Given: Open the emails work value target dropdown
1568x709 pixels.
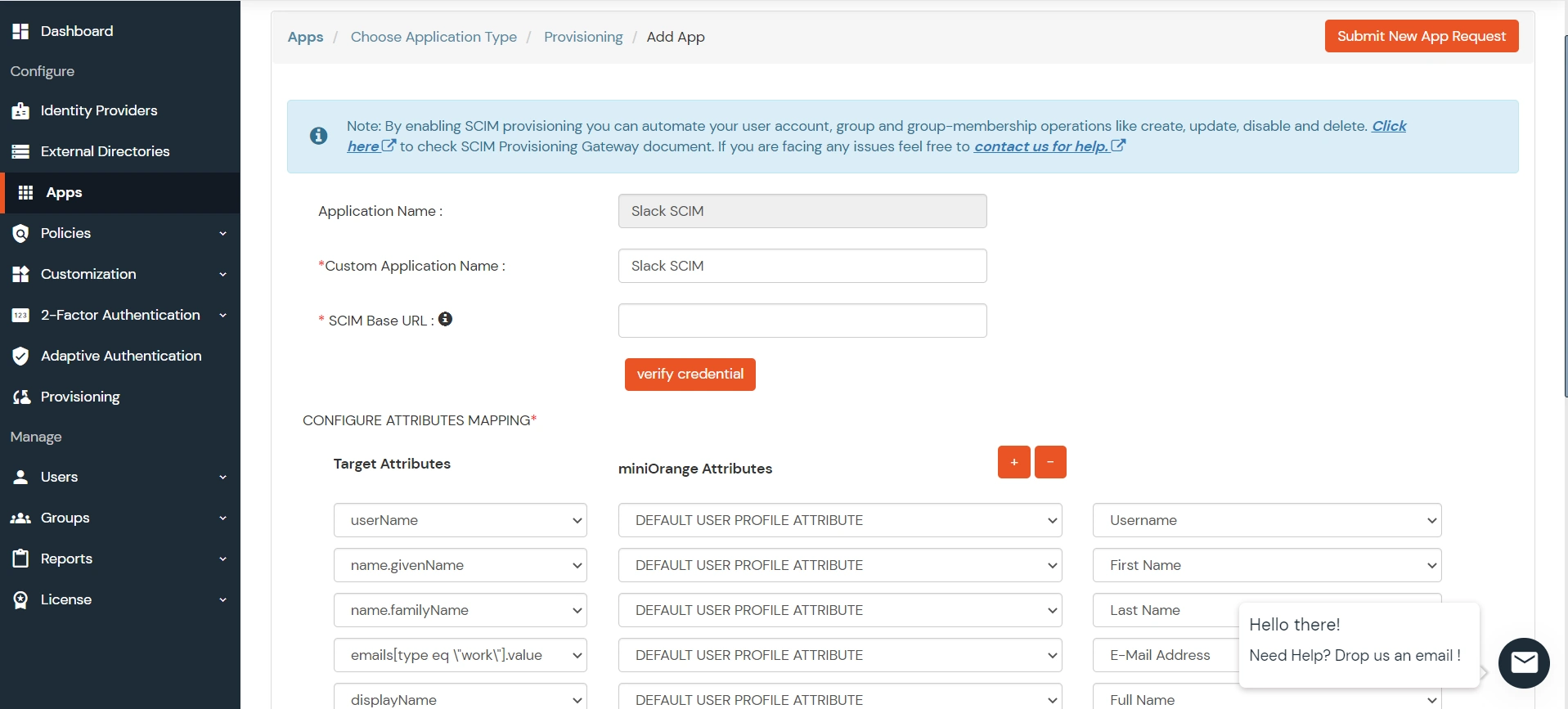Looking at the screenshot, I should coord(461,655).
